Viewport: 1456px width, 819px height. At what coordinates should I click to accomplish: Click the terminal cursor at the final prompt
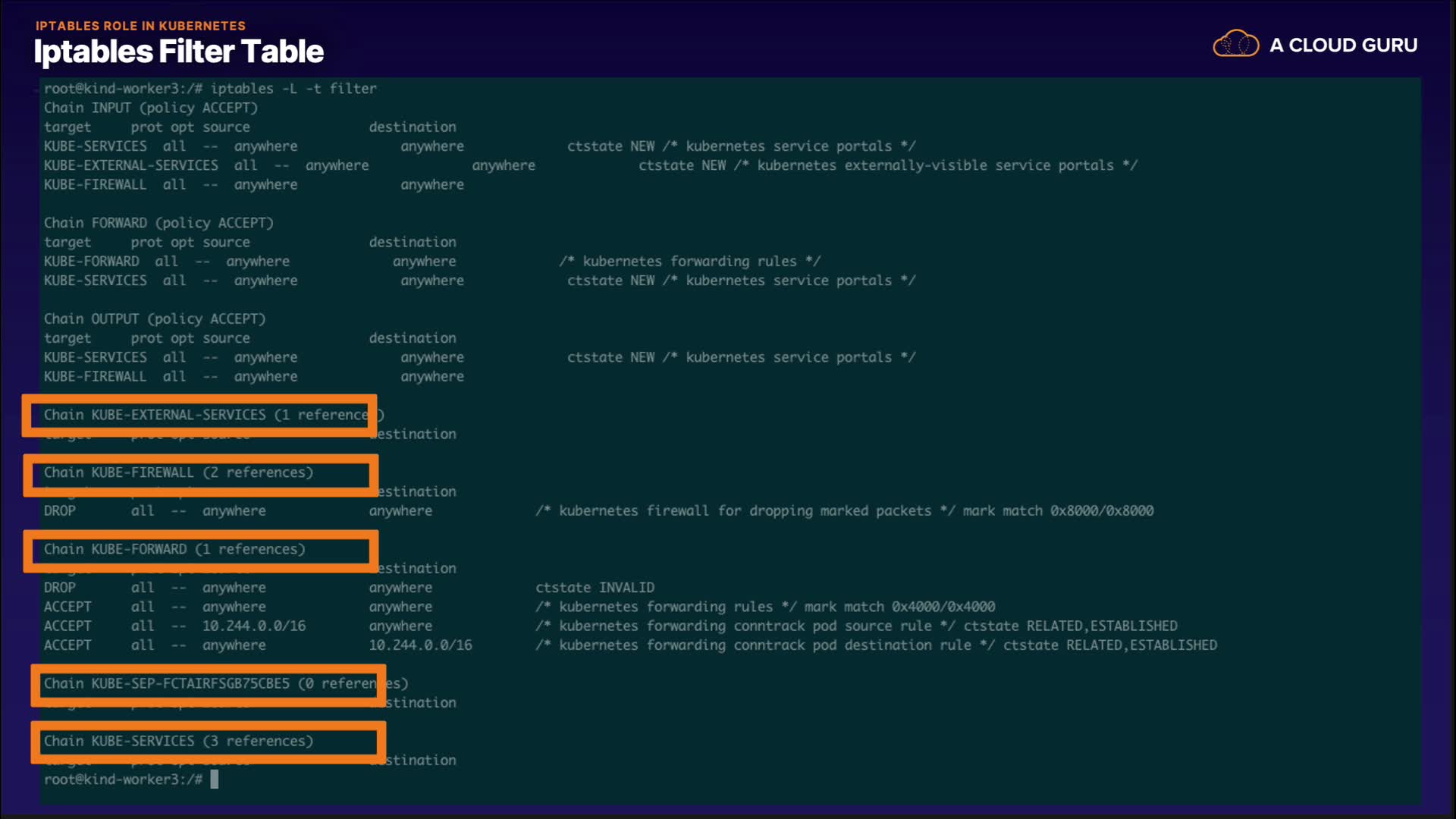click(x=215, y=780)
